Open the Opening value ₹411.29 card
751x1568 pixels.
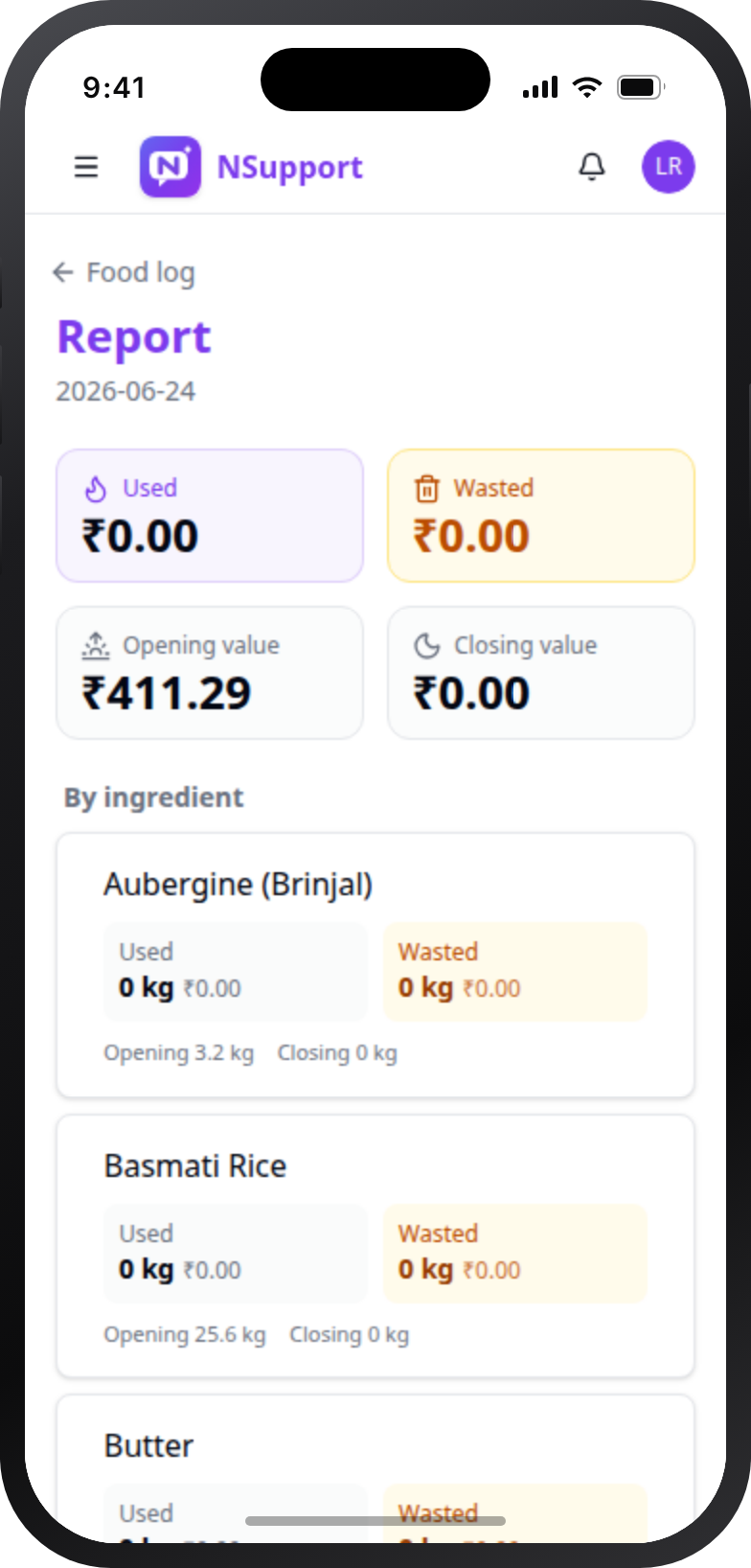tap(210, 673)
